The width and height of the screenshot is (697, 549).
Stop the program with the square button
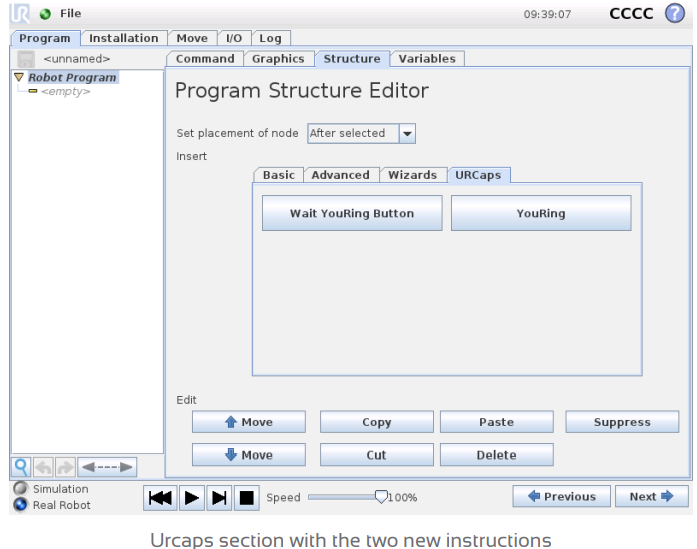247,498
